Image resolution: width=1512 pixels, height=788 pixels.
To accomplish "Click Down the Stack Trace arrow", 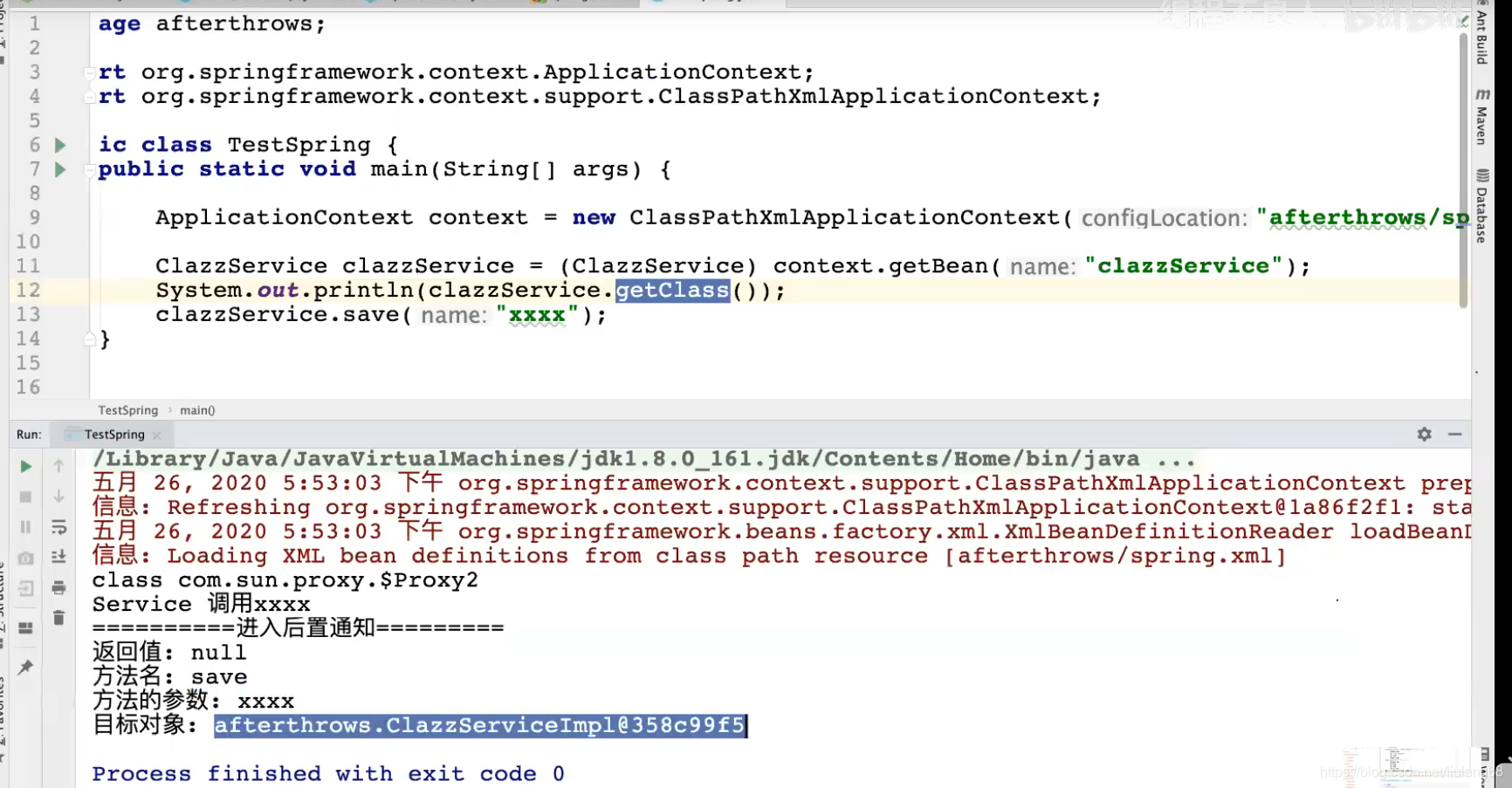I will click(x=58, y=497).
